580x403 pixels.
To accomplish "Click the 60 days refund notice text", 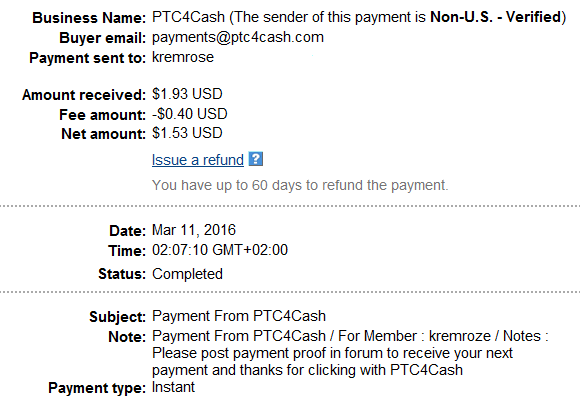I will pyautogui.click(x=300, y=185).
